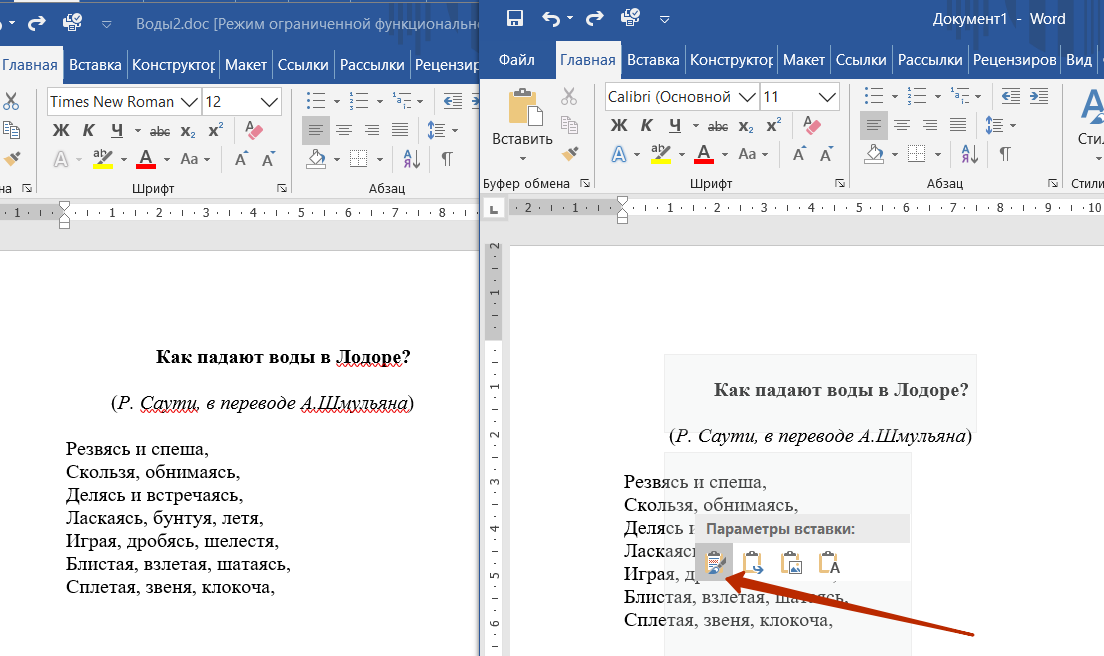The image size is (1104, 656).
Task: Toggle italic К in Воды2.doc window
Action: (89, 130)
